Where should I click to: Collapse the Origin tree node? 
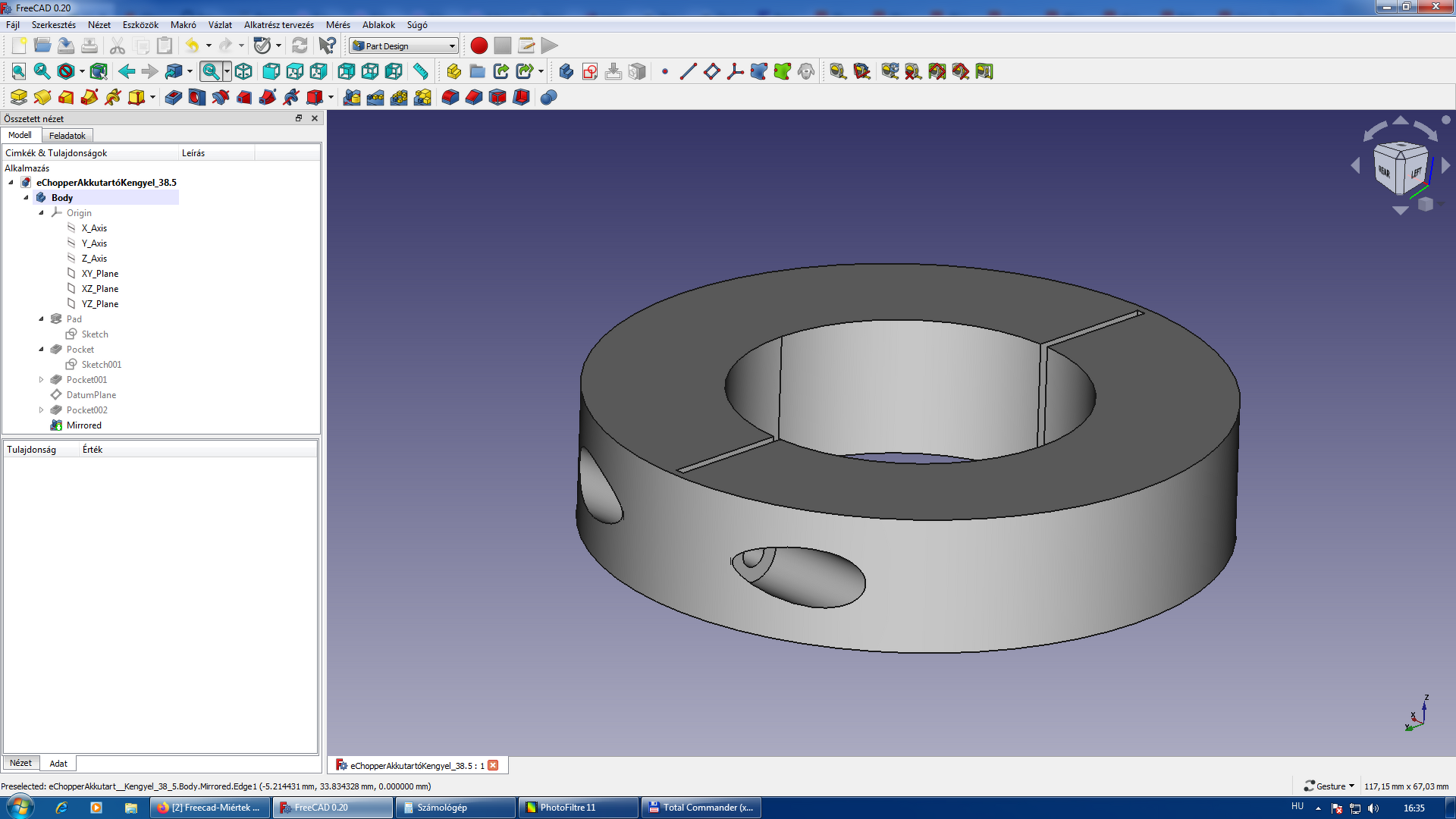[x=42, y=213]
